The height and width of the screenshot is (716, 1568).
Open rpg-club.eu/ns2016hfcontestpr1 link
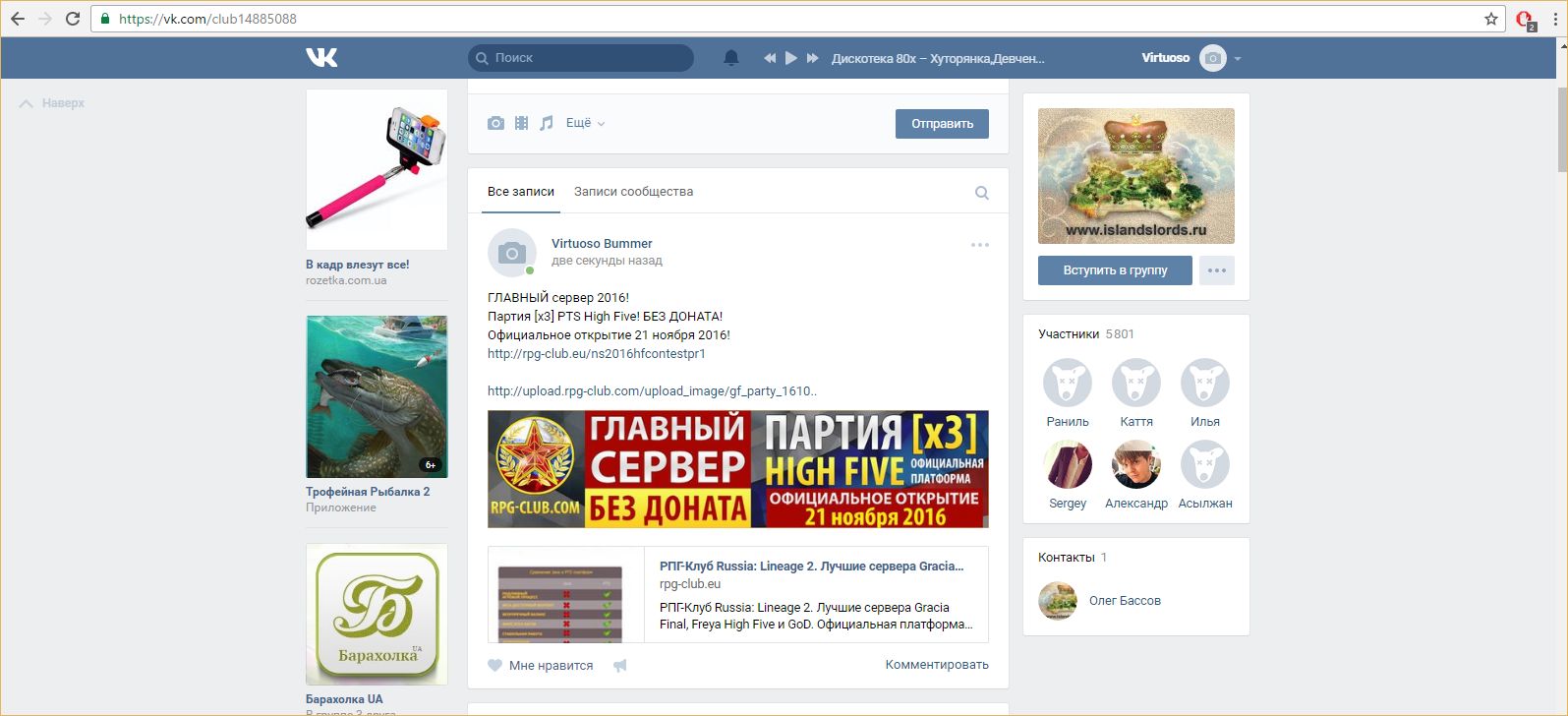pos(597,354)
